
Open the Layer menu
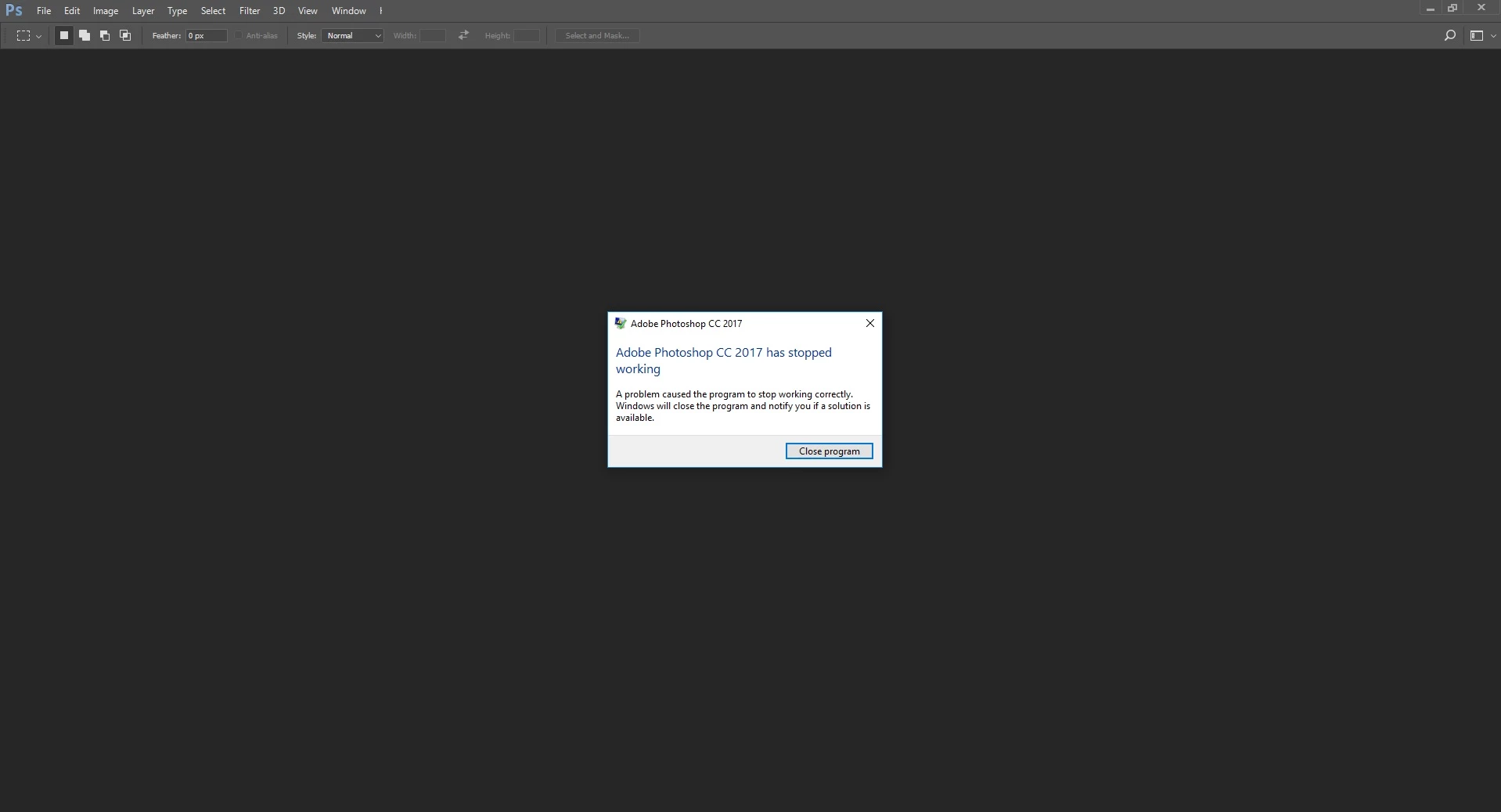[143, 11]
